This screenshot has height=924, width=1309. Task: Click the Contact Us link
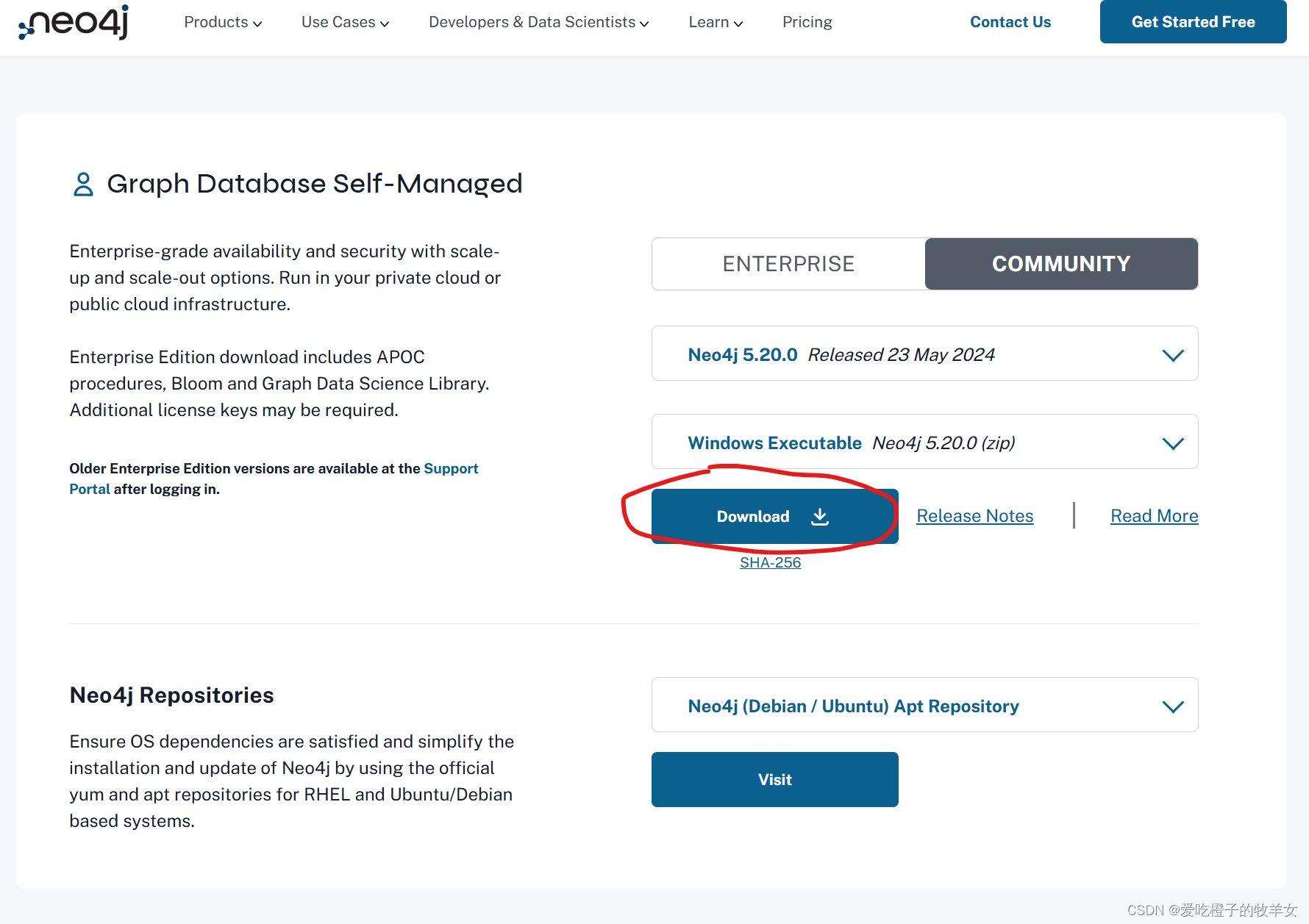coord(1010,22)
